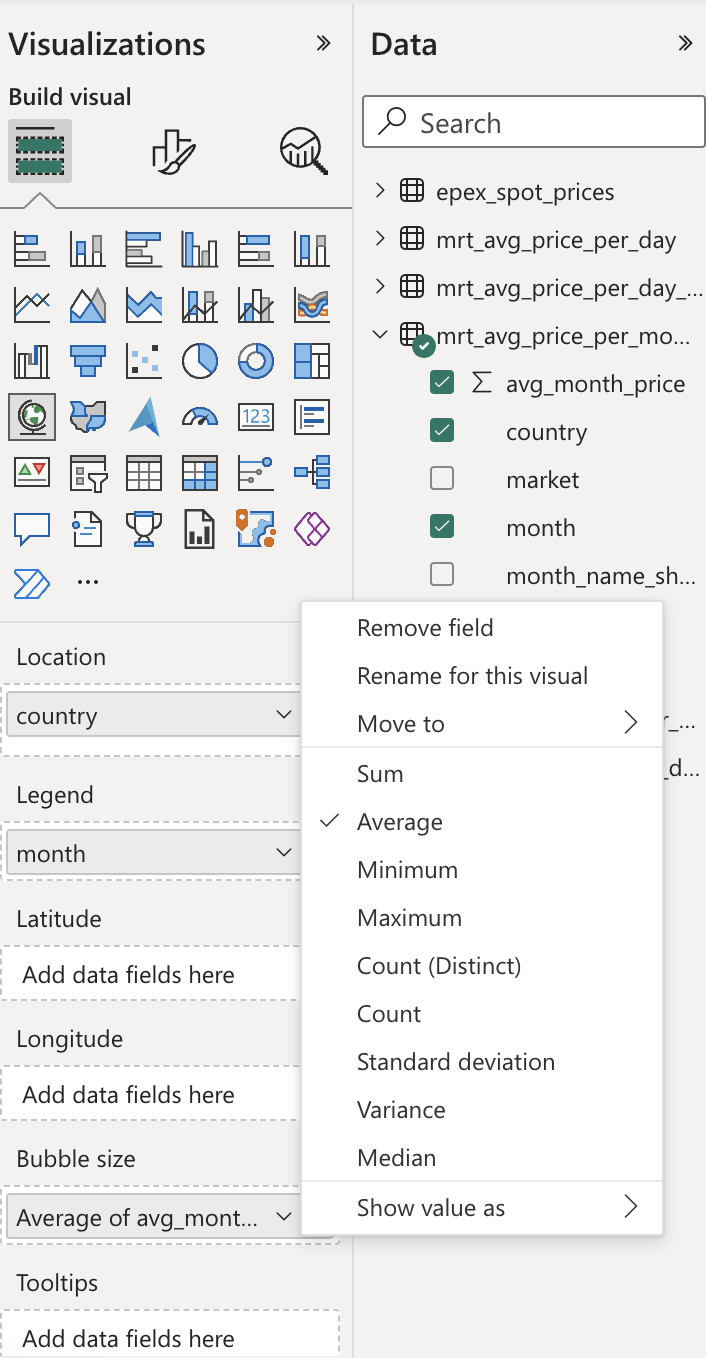Uncheck the month field
Viewport: 706px width, 1358px height.
pyautogui.click(x=442, y=527)
